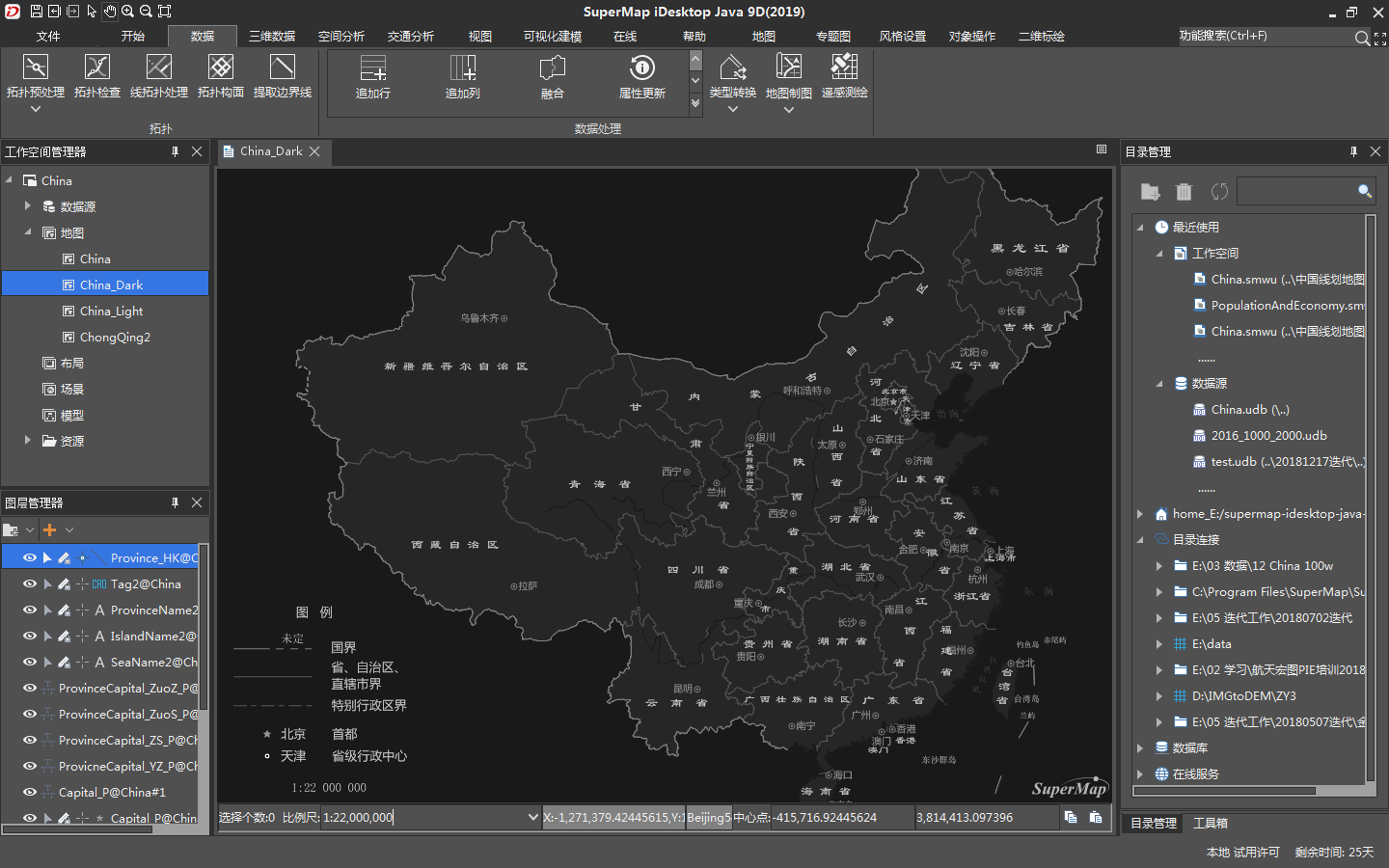The width and height of the screenshot is (1389, 868).
Task: Hide the Province_HK layer
Action: click(30, 557)
